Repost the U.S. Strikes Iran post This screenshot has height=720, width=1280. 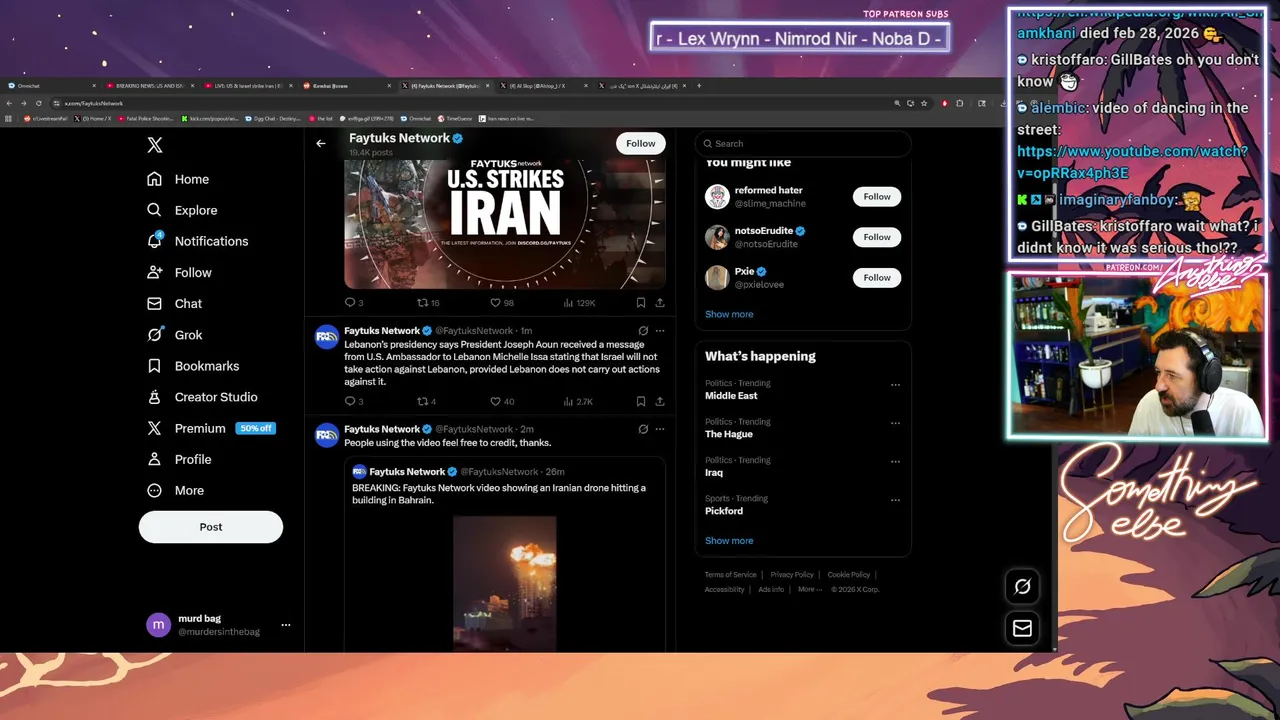click(428, 302)
